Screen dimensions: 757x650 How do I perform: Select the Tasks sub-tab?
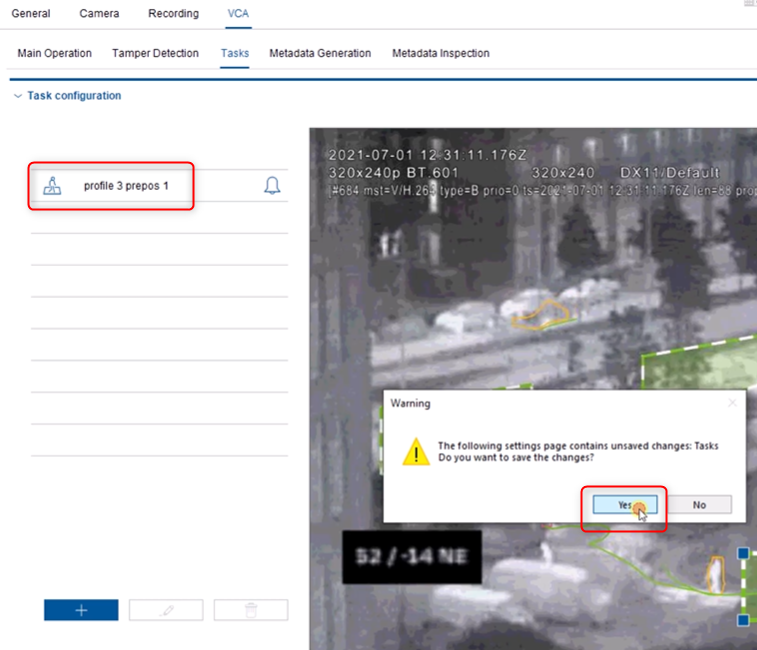(x=235, y=53)
